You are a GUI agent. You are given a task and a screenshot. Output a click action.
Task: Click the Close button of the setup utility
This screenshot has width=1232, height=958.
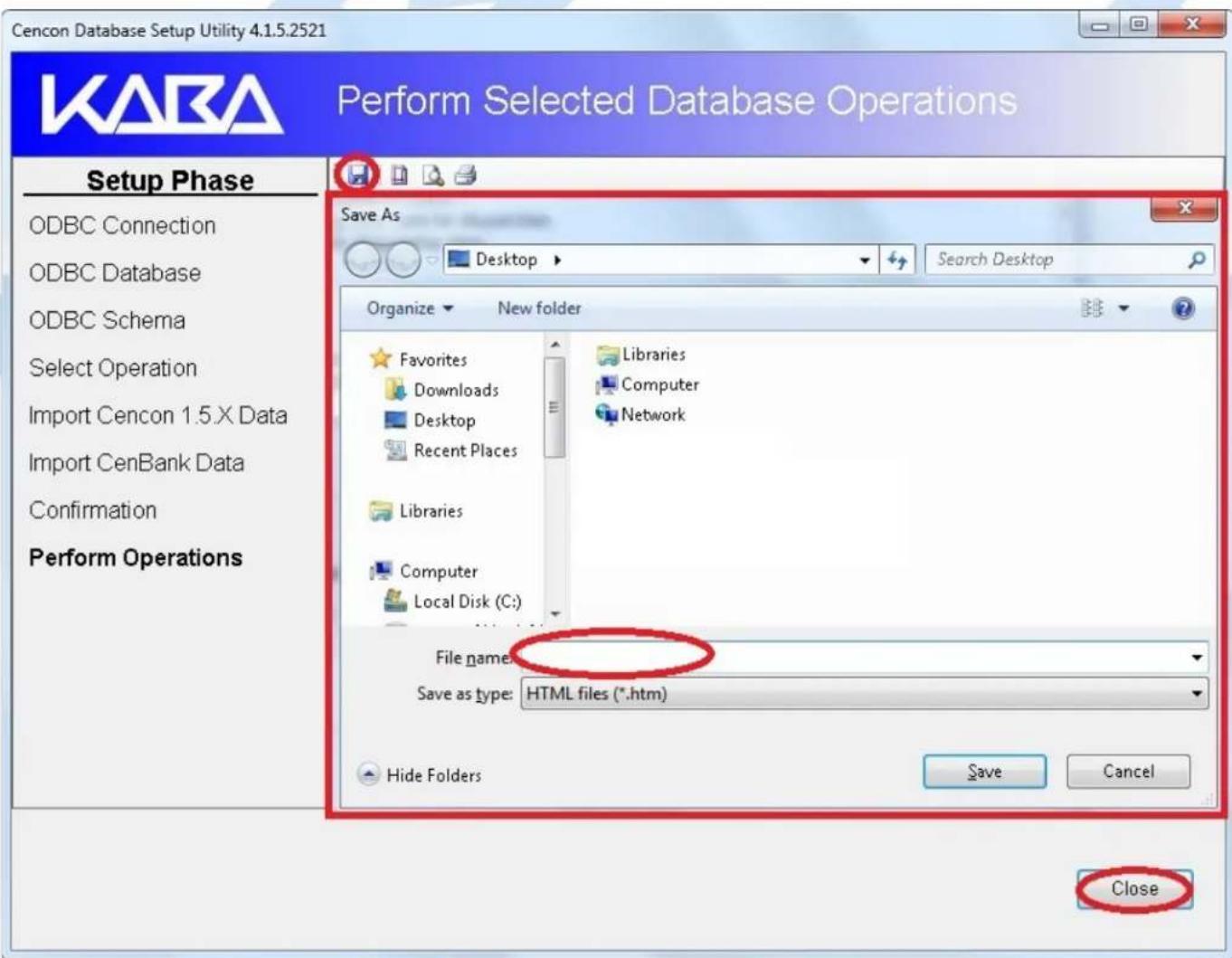[x=1134, y=889]
